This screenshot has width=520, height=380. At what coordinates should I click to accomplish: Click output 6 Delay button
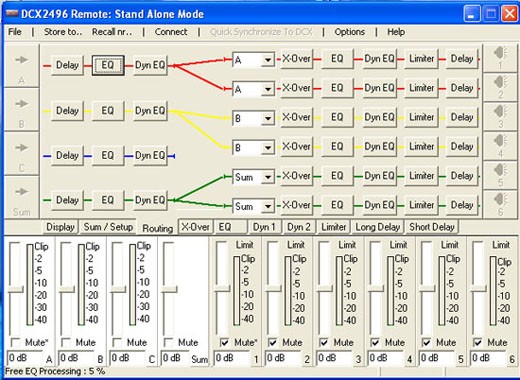click(x=462, y=205)
